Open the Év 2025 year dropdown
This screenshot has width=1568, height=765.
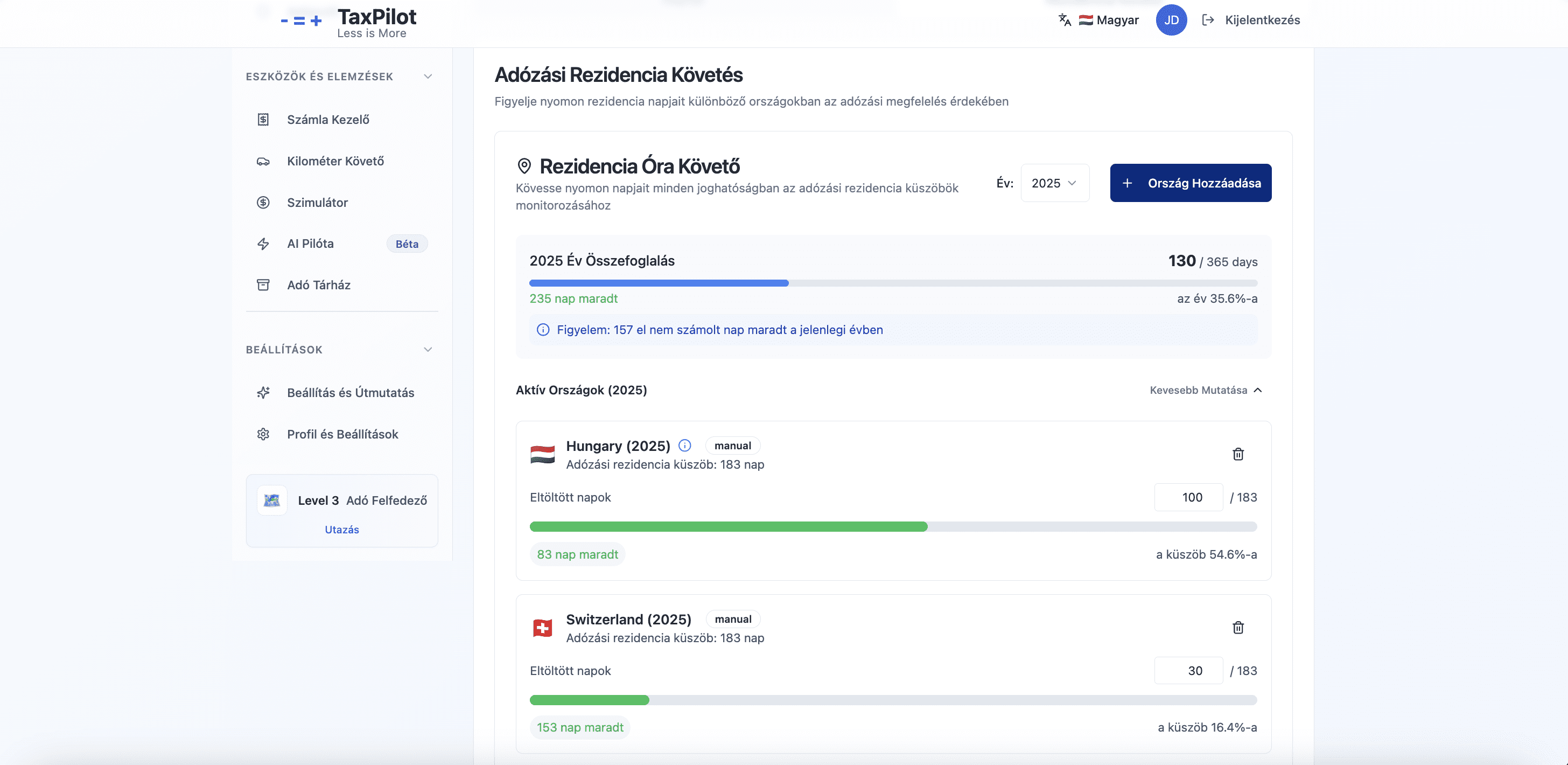(1054, 183)
